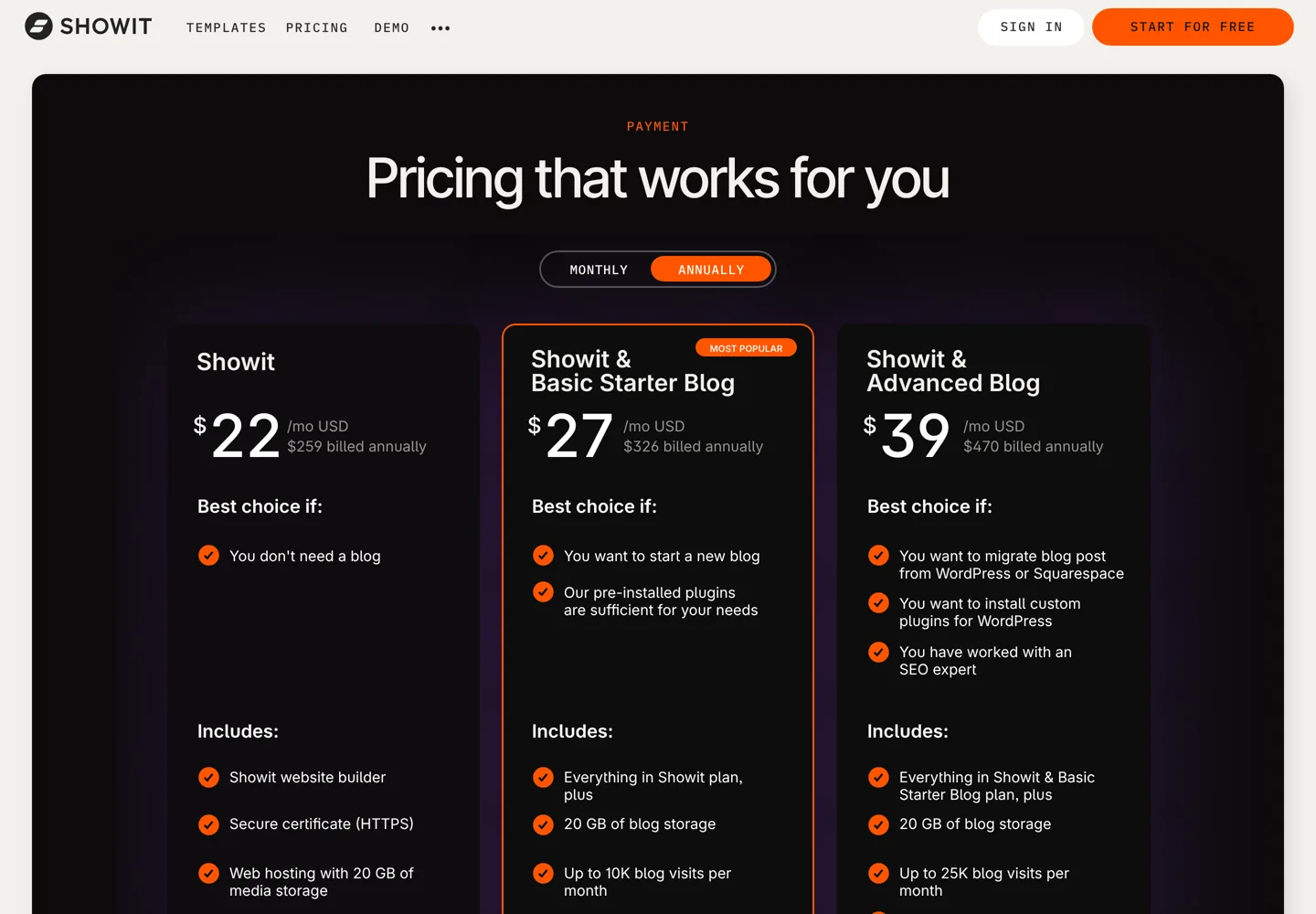1316x914 pixels.
Task: Click checkmark beside "Secure certificate (HTTPS)"
Action: pyautogui.click(x=208, y=824)
